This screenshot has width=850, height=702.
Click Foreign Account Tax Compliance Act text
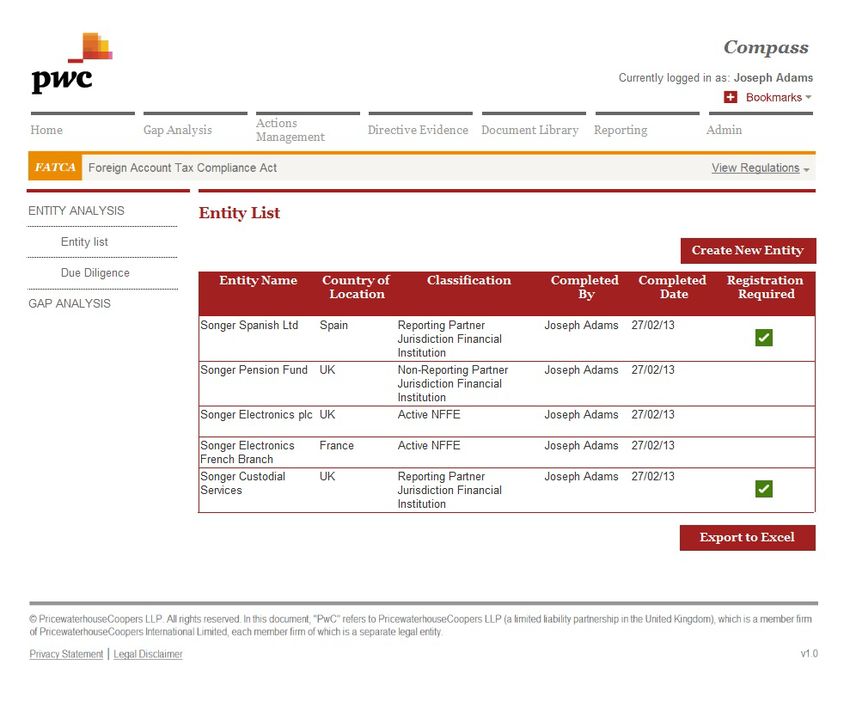point(183,168)
